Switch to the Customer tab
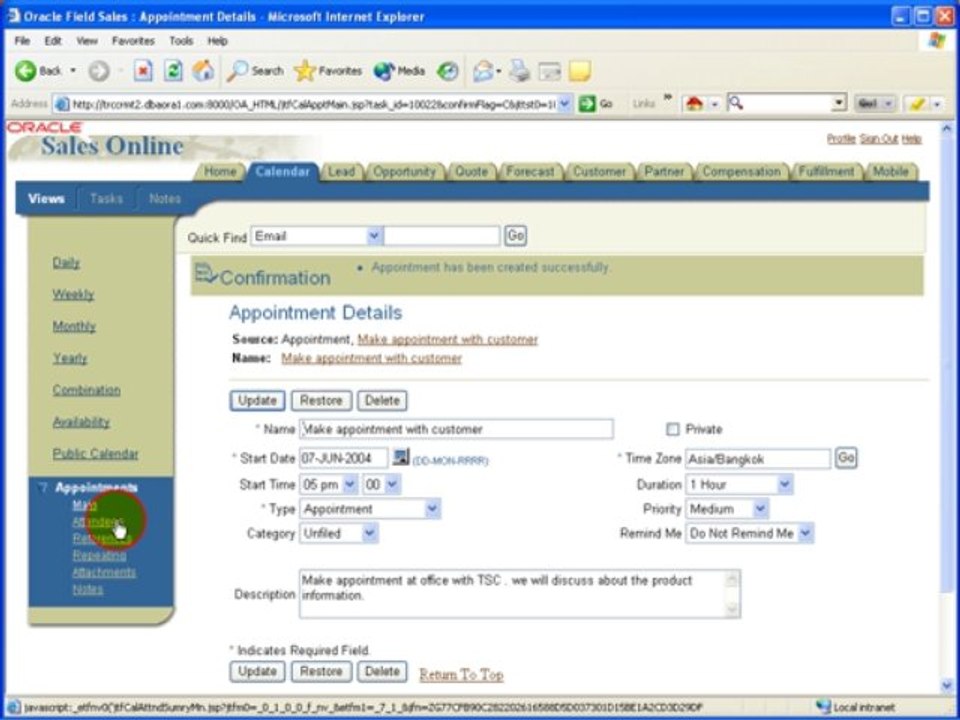 coord(599,172)
